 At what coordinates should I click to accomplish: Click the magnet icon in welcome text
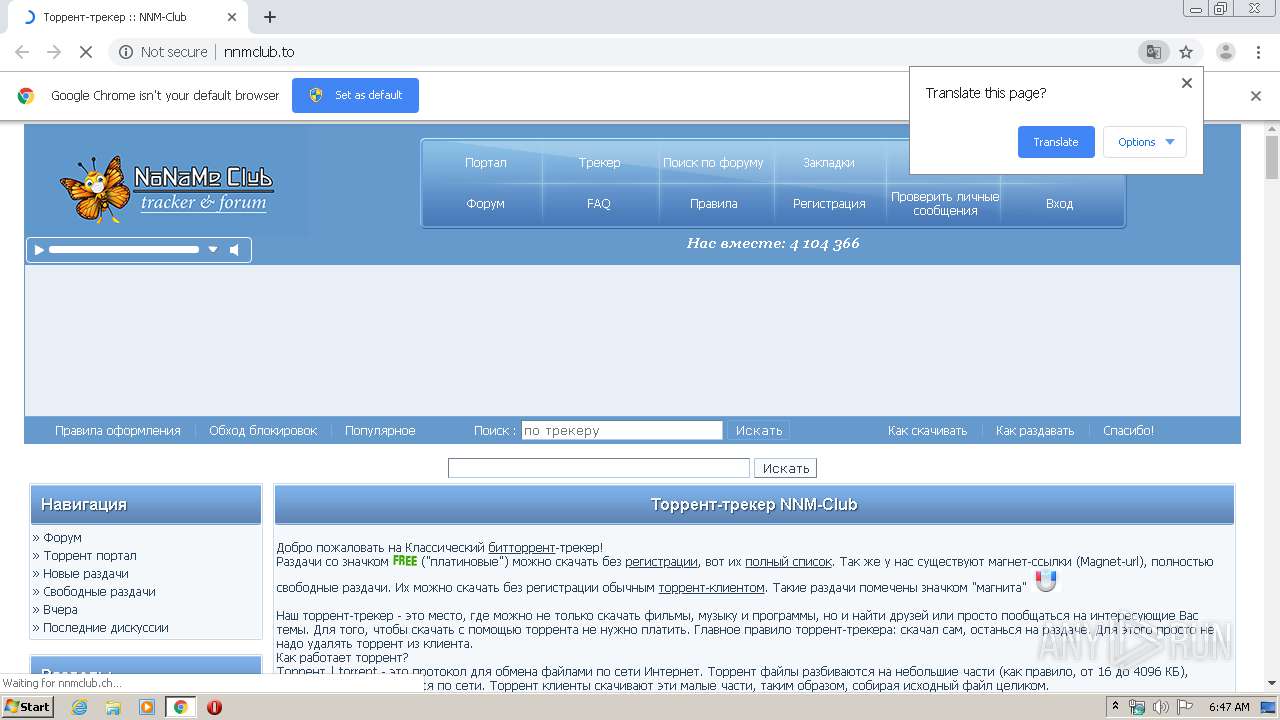click(1046, 581)
